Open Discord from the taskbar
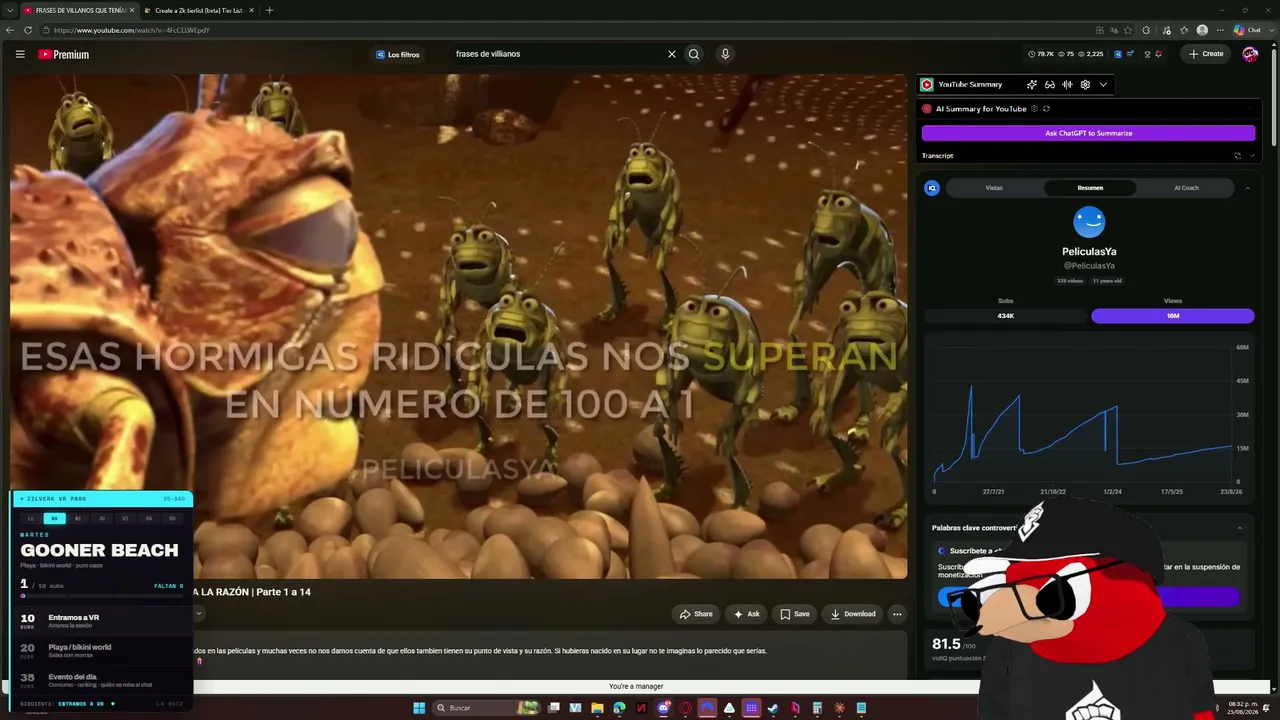The image size is (1280, 720). tap(663, 708)
